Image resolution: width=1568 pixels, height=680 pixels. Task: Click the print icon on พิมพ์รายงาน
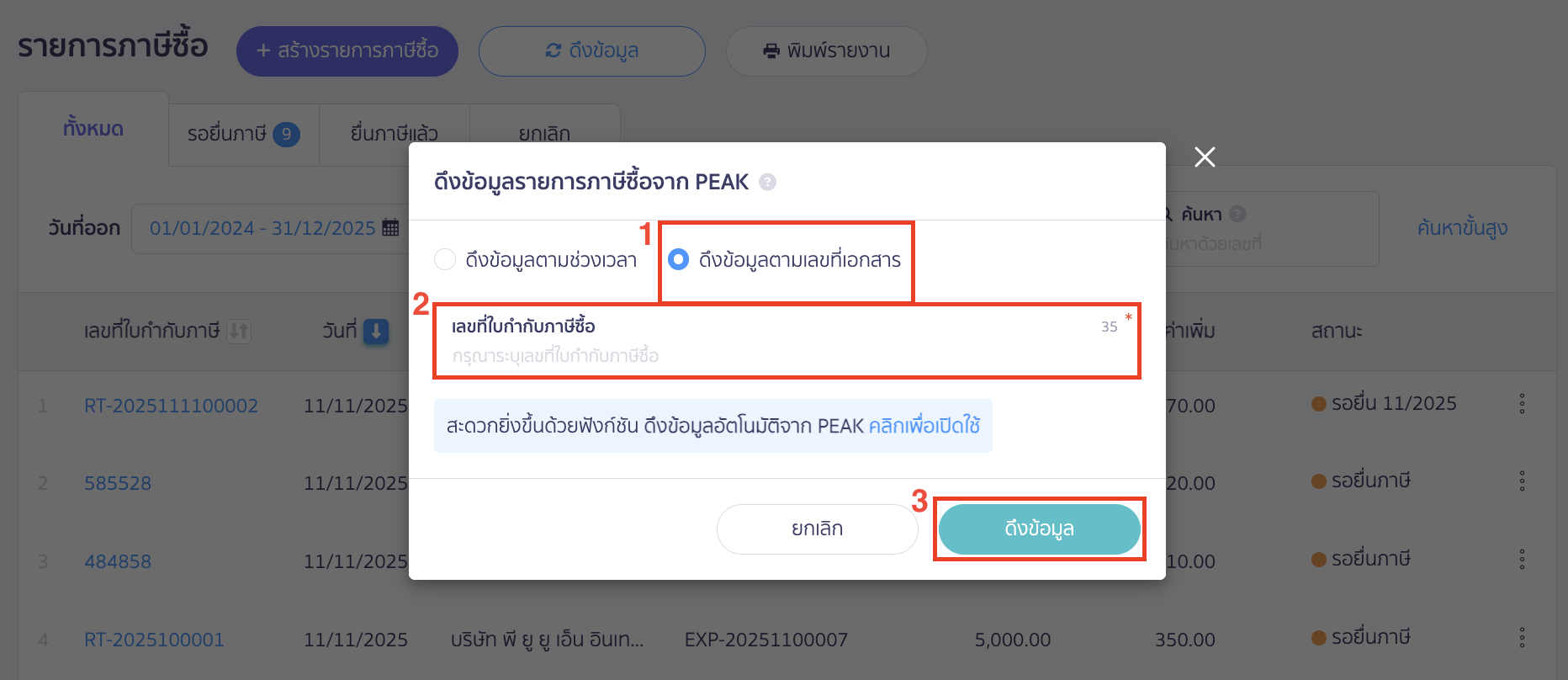pos(771,51)
